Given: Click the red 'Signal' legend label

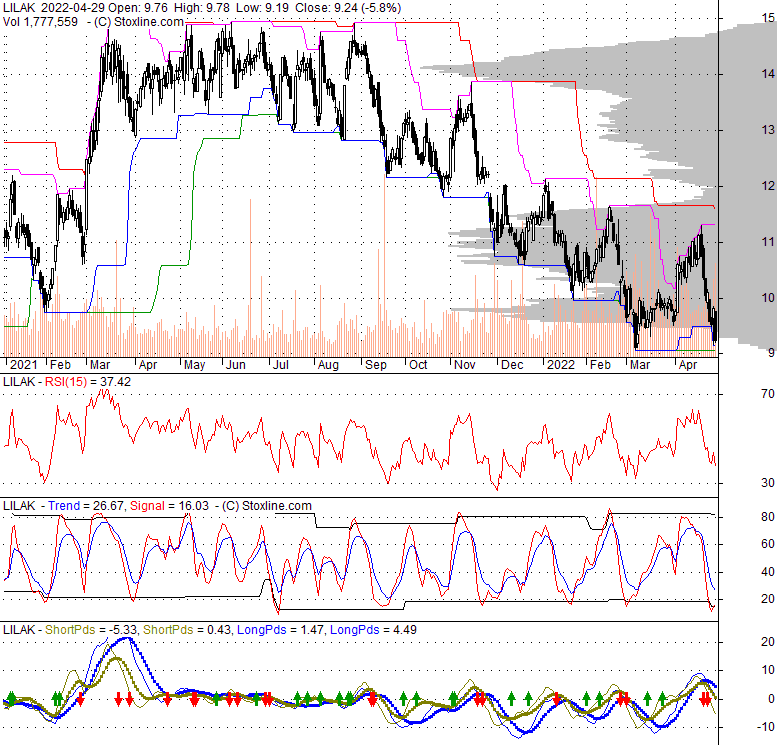Looking at the screenshot, I should click(147, 506).
